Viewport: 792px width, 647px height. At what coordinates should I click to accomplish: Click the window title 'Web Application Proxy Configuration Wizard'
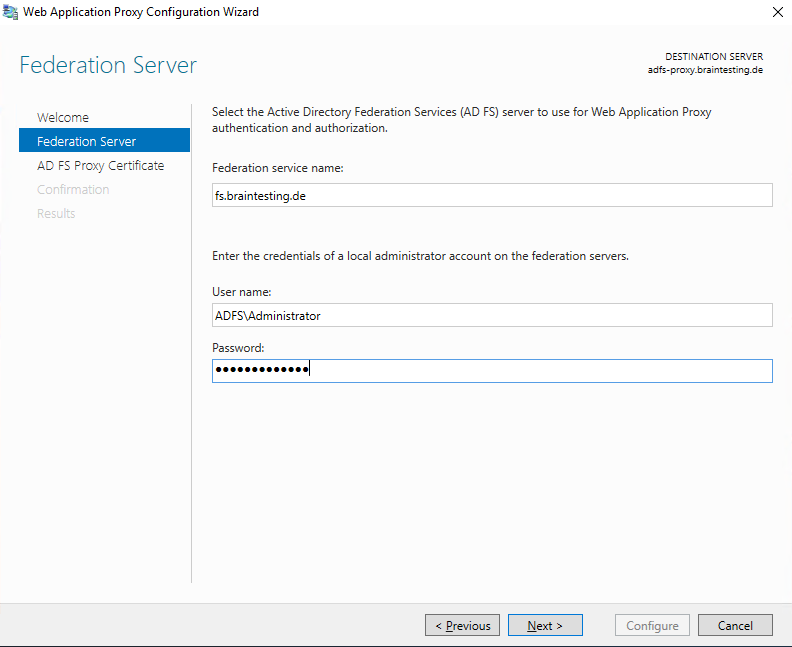[141, 12]
